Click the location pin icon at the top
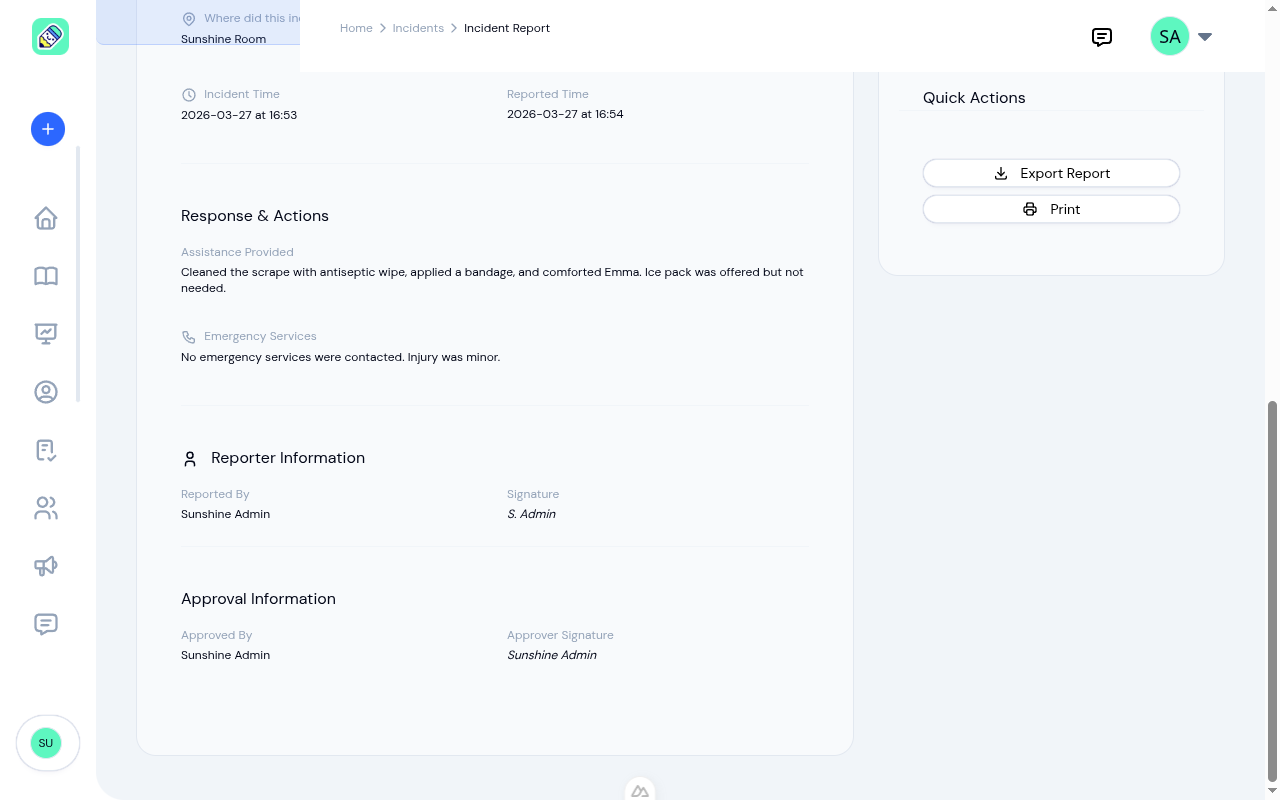 pyautogui.click(x=189, y=19)
